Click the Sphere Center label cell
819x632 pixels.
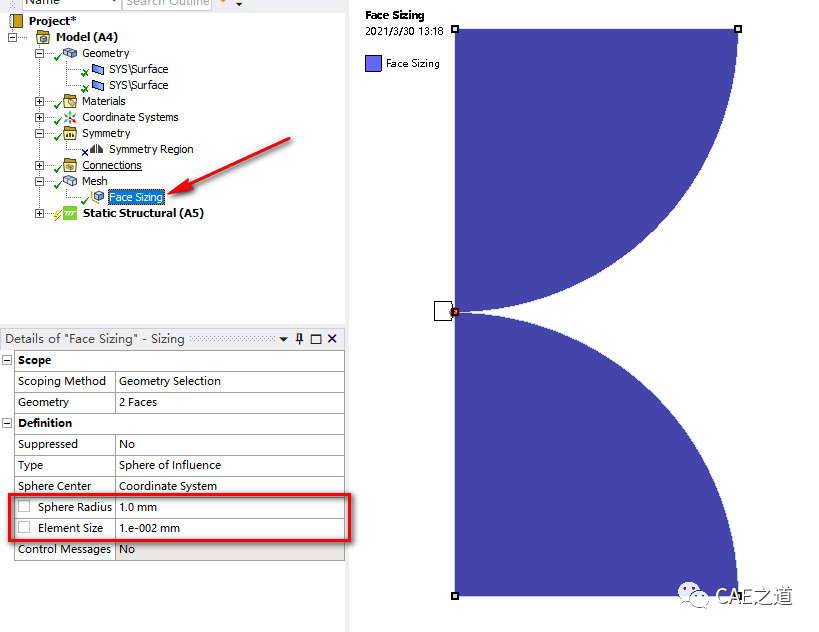coord(65,486)
